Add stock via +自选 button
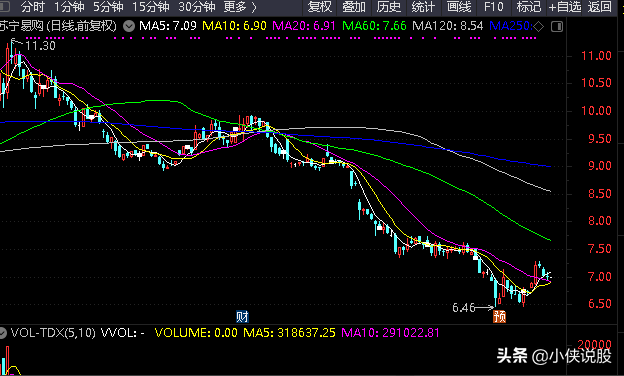Image resolution: width=624 pixels, height=376 pixels. pos(565,6)
